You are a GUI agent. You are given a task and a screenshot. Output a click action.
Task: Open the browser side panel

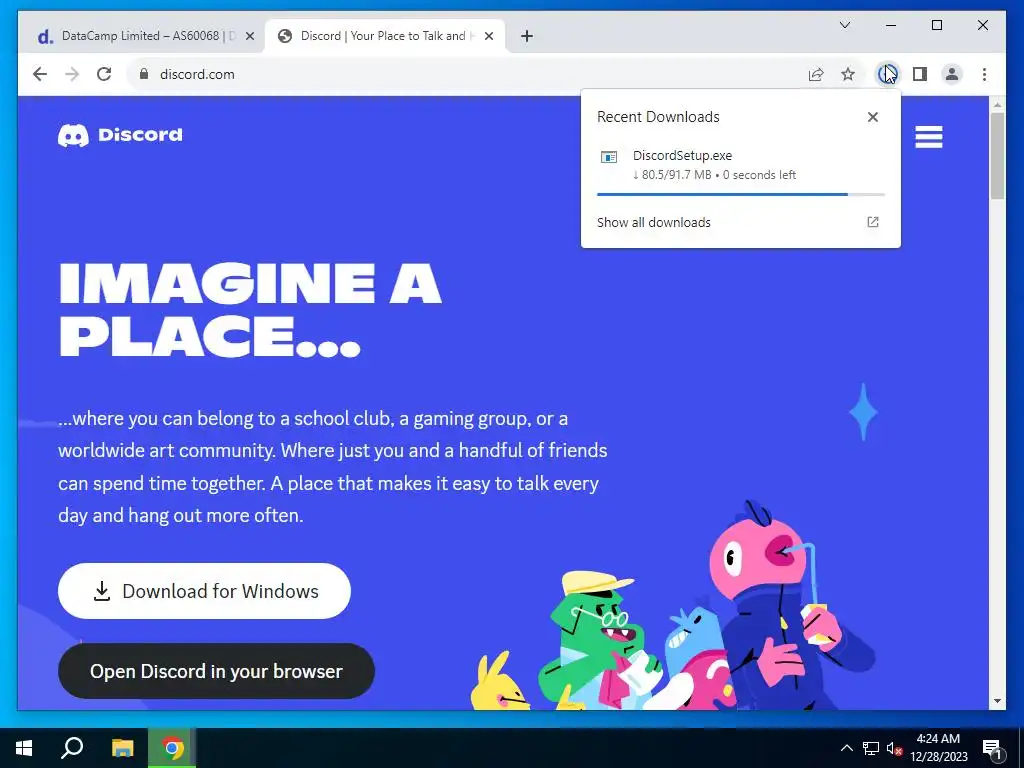tap(920, 74)
